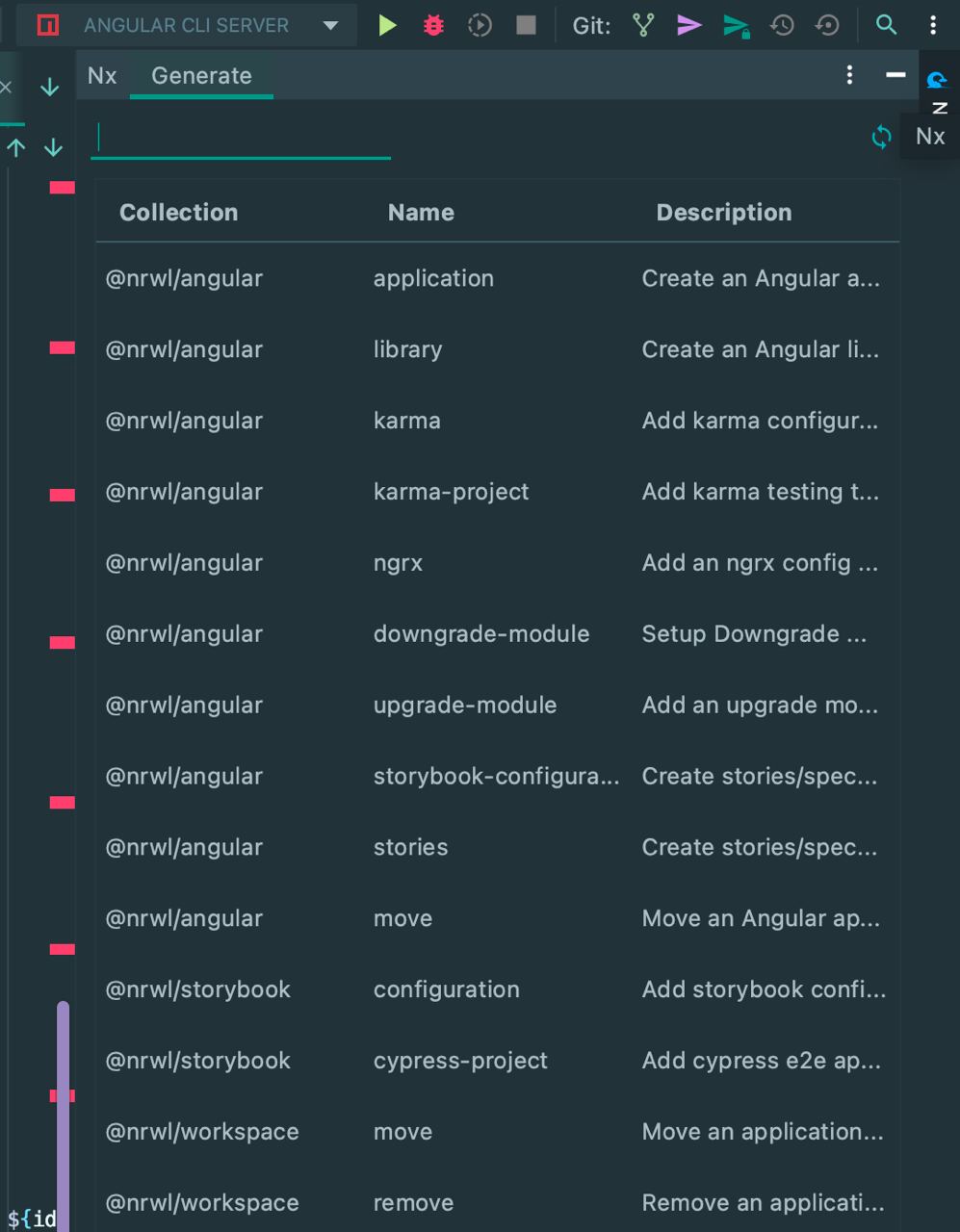This screenshot has height=1232, width=960.
Task: Refresh the generators list
Action: [881, 138]
